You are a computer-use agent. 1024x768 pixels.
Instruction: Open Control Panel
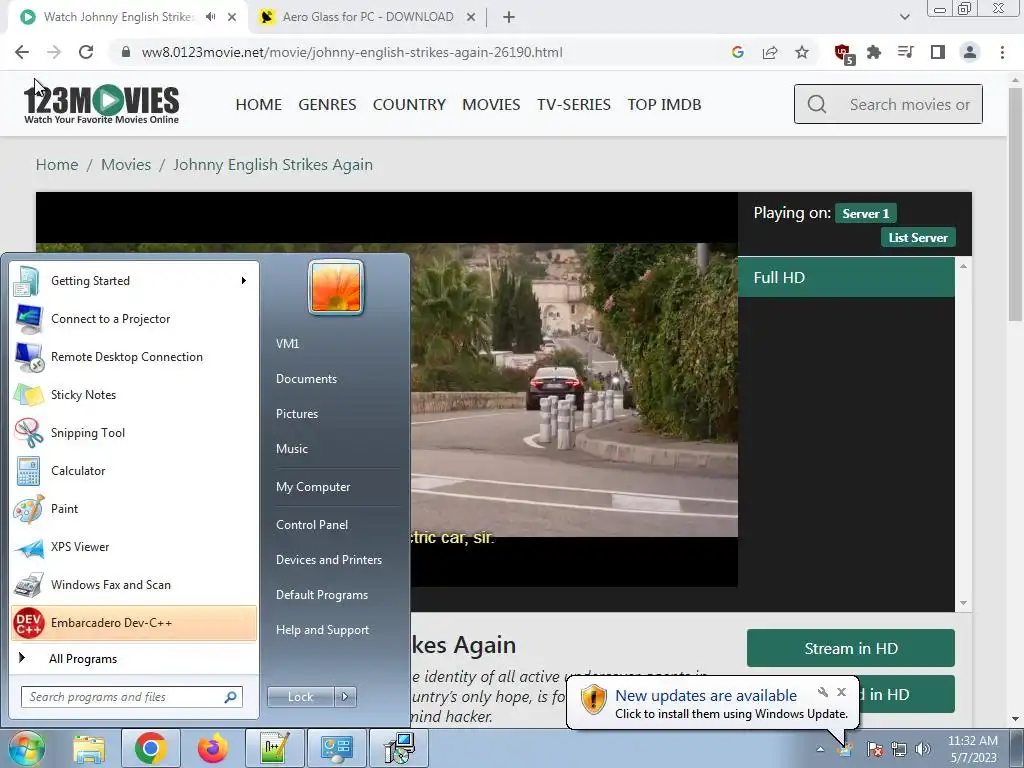tap(312, 525)
